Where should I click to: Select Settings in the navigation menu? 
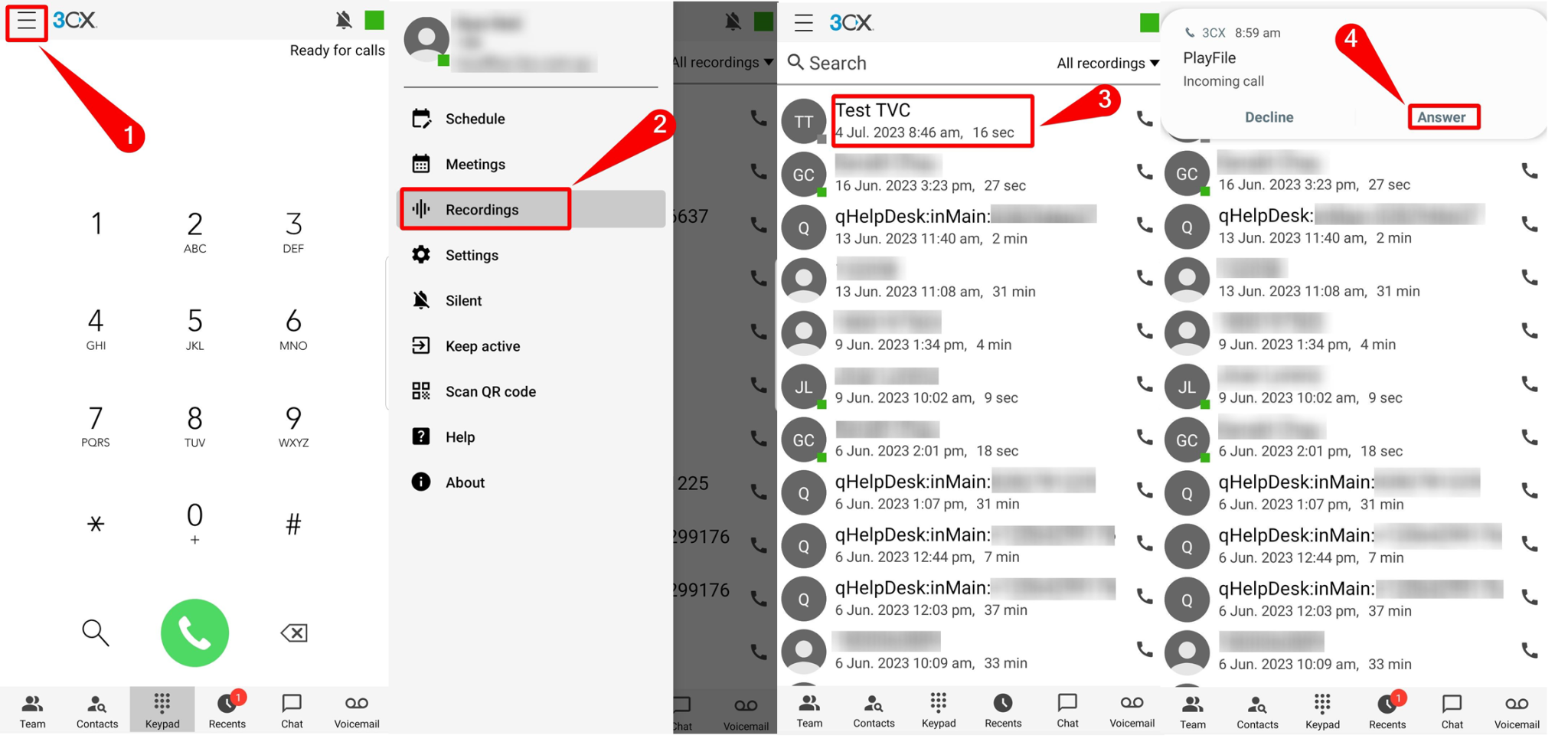[x=472, y=255]
